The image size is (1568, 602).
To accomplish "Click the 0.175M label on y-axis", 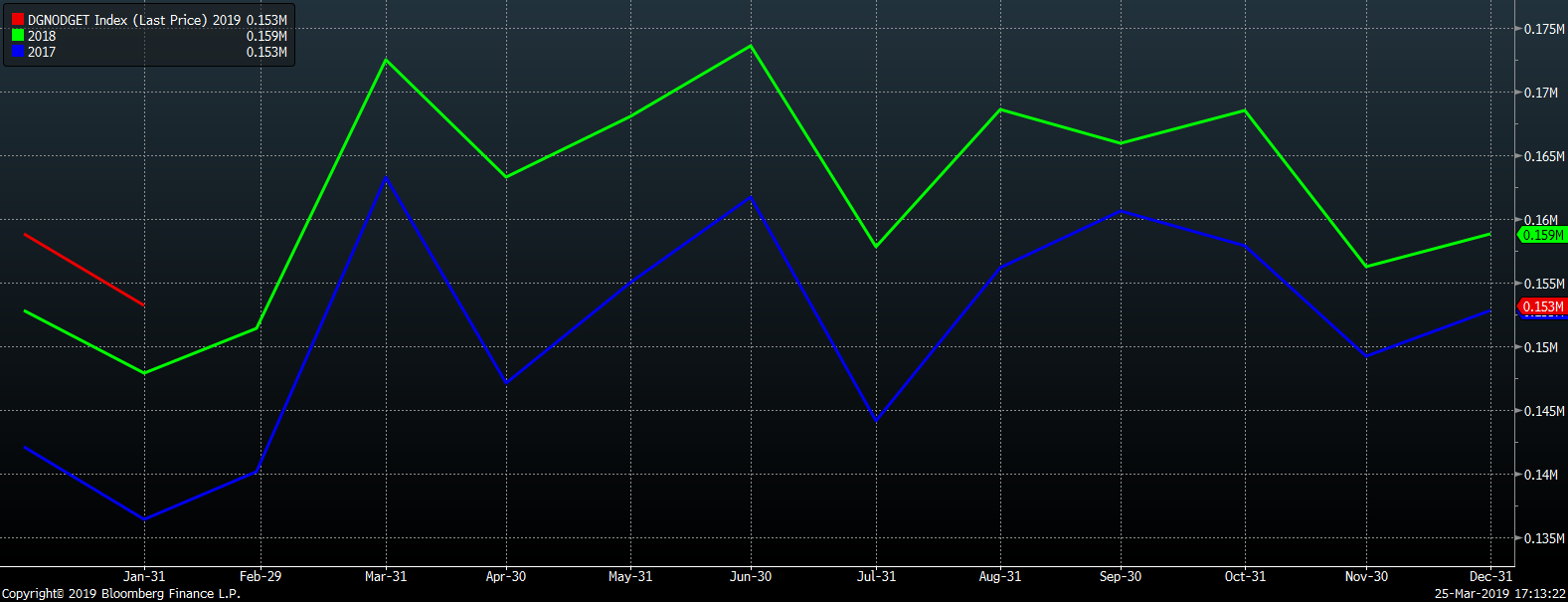I will pyautogui.click(x=1544, y=29).
